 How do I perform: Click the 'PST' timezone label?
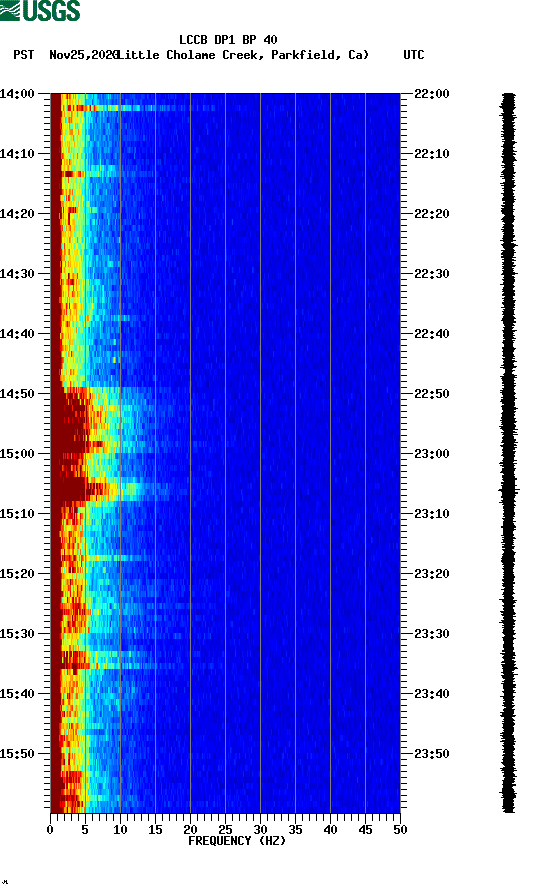click(x=23, y=55)
